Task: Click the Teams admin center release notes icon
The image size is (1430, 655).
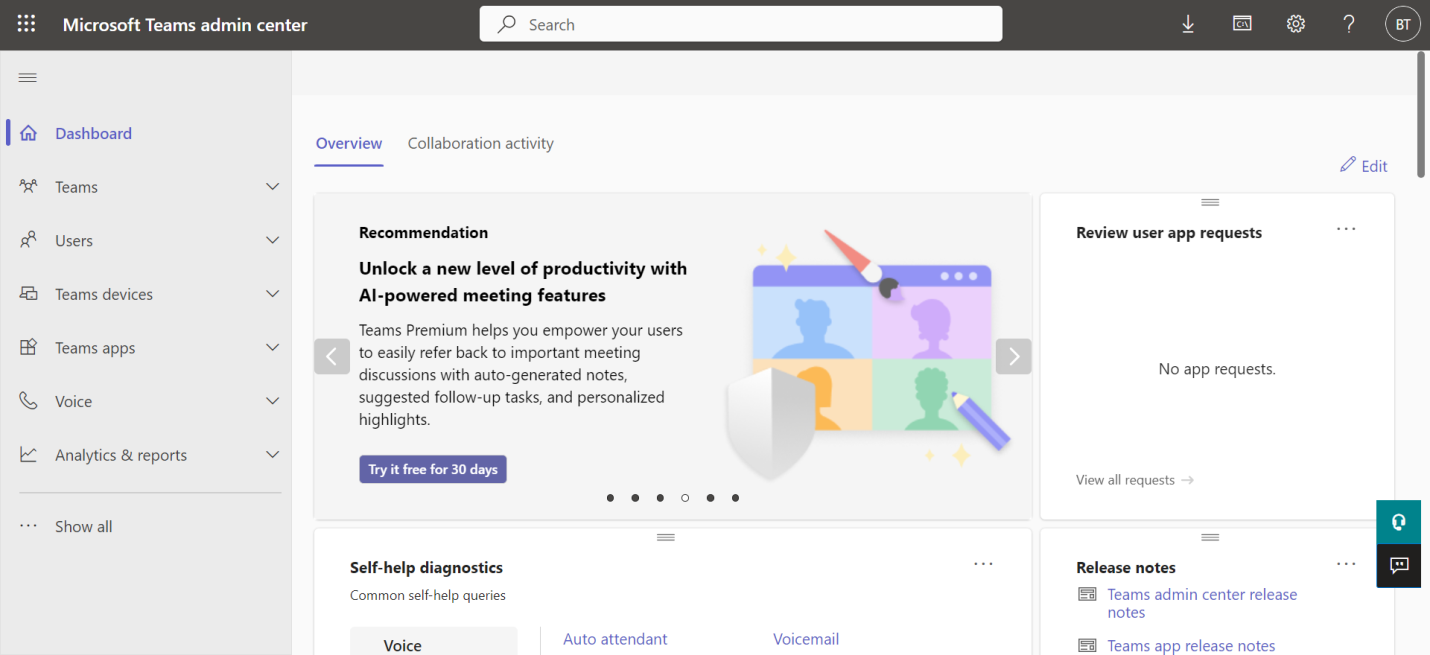Action: coord(1087,594)
